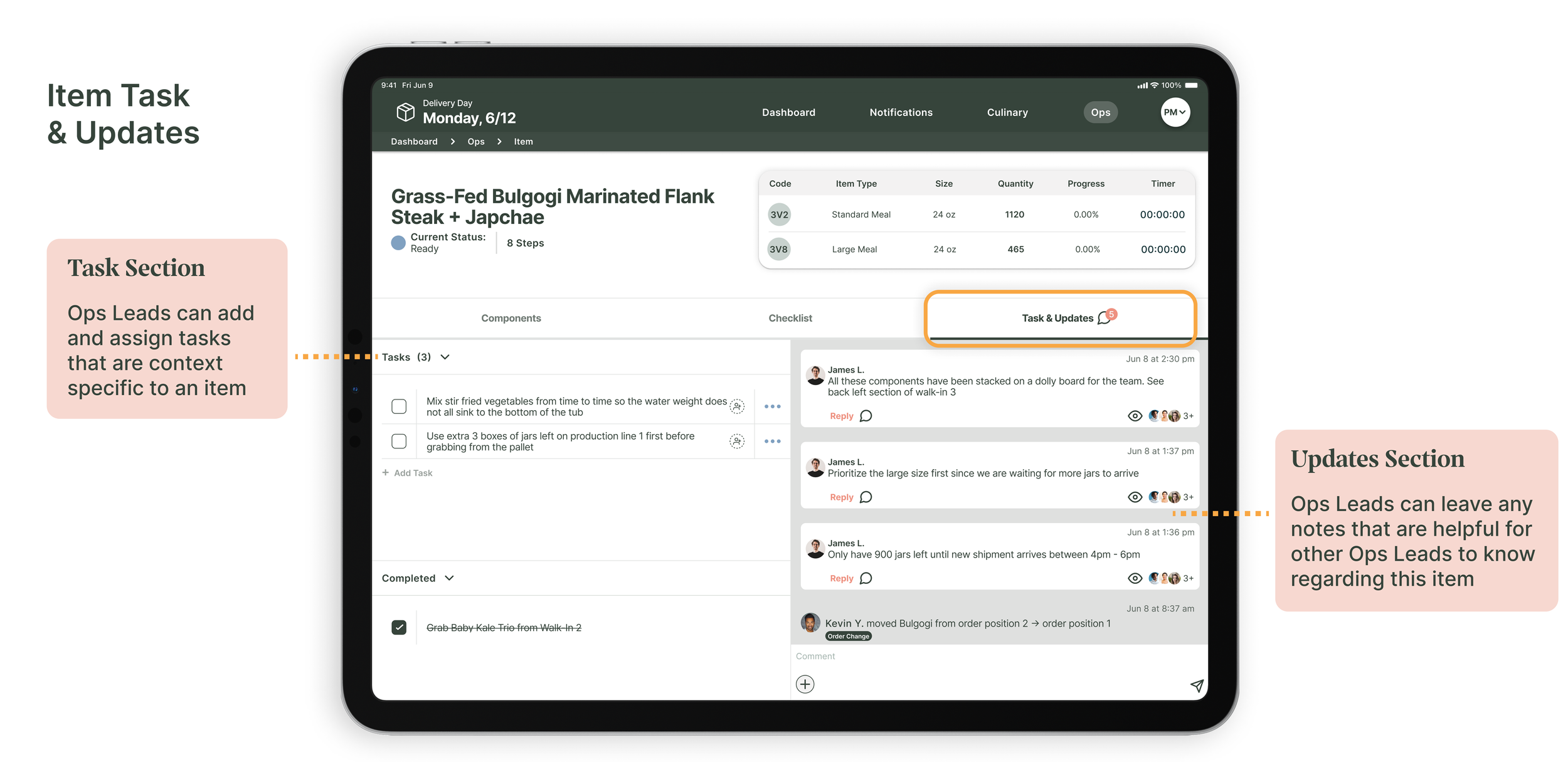Open three-dot menu for stir fried vegetables task
This screenshot has width=1568, height=762.
tap(772, 406)
